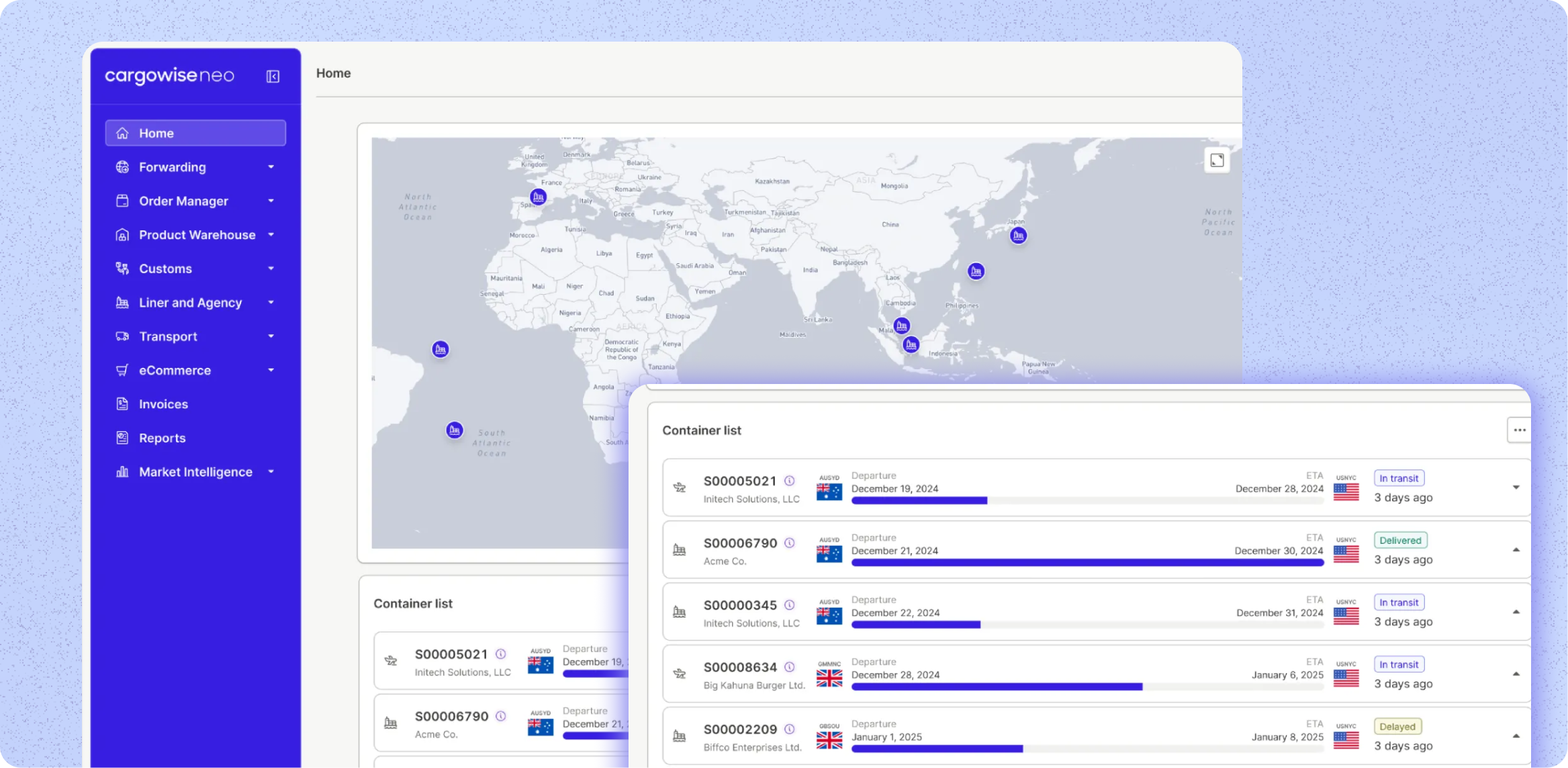The width and height of the screenshot is (1568, 768).
Task: Collapse the sidebar panel icon
Action: coord(273,77)
